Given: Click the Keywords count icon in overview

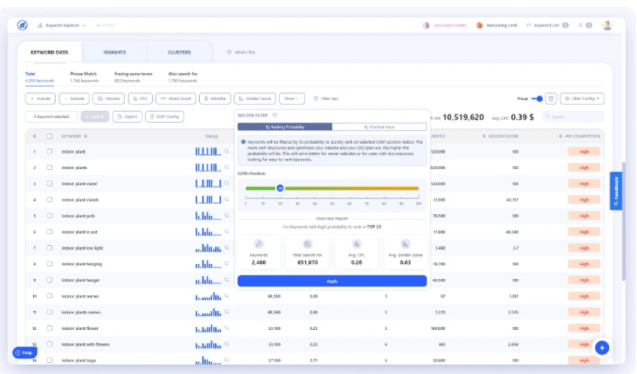Looking at the screenshot, I should [x=259, y=244].
